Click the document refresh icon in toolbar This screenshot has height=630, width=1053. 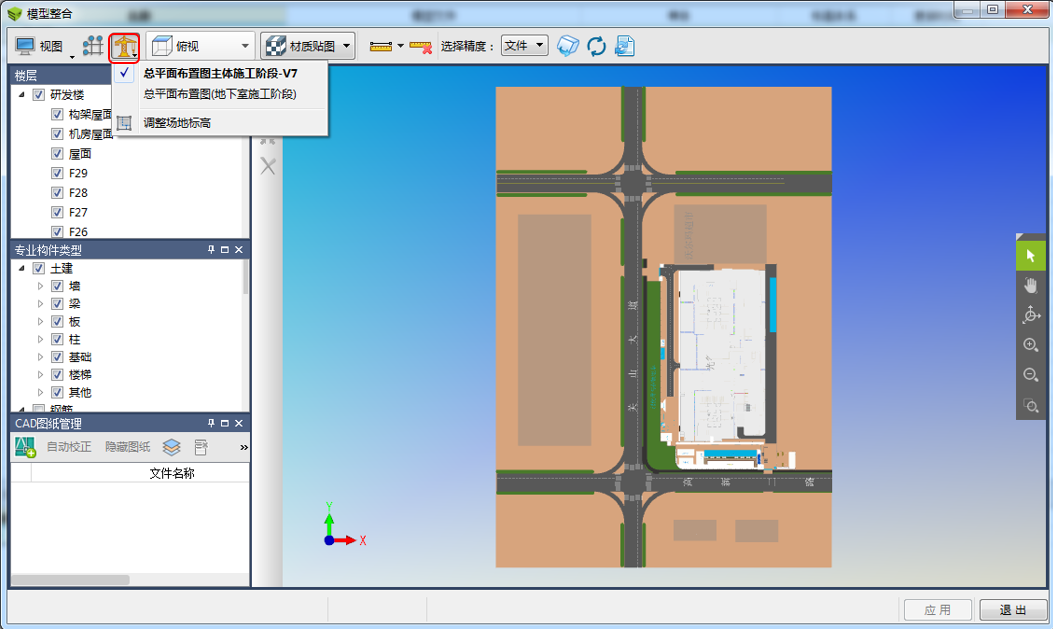625,46
